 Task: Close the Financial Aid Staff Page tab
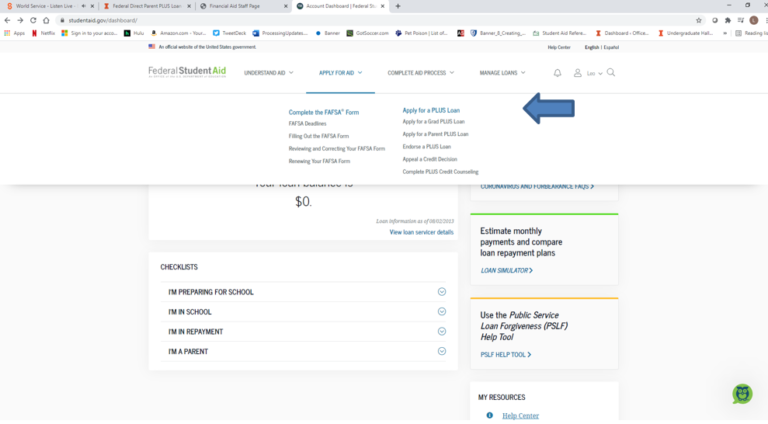coord(286,6)
